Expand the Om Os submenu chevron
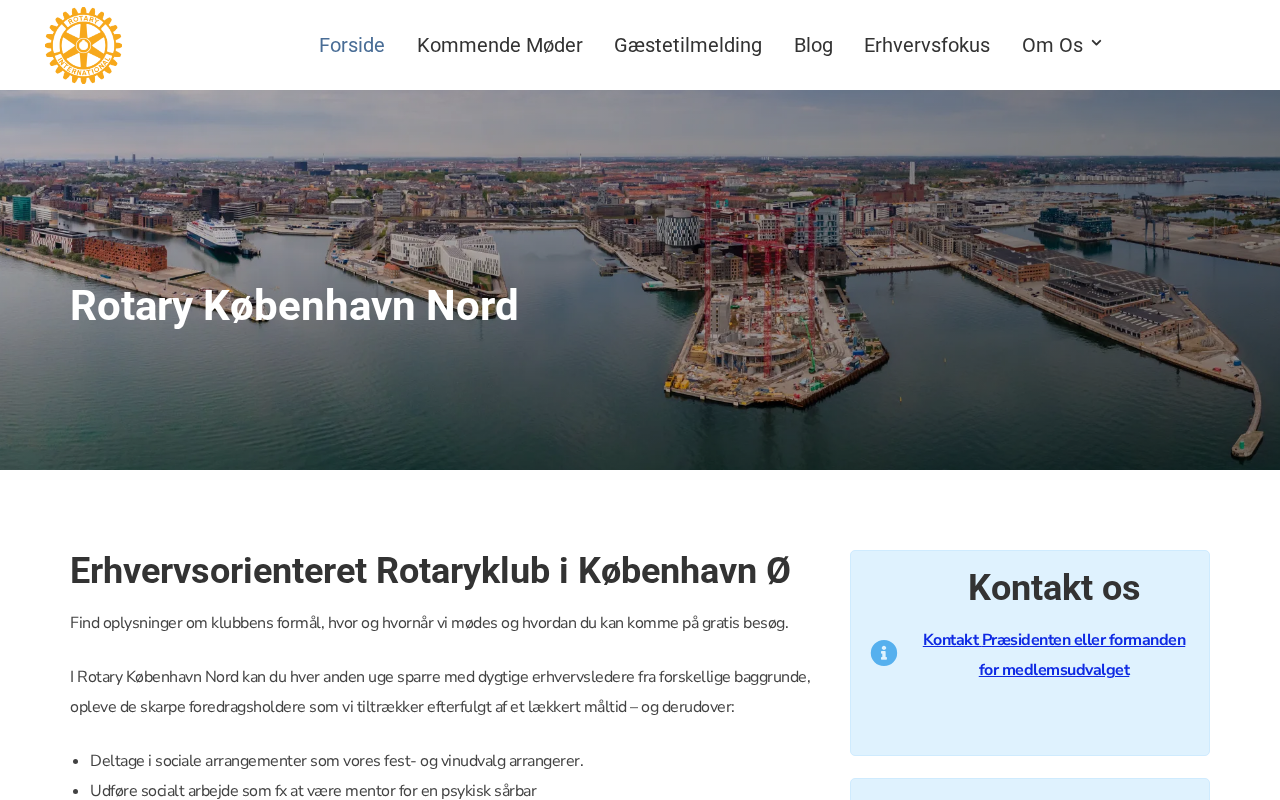1280x800 pixels. click(x=1096, y=43)
